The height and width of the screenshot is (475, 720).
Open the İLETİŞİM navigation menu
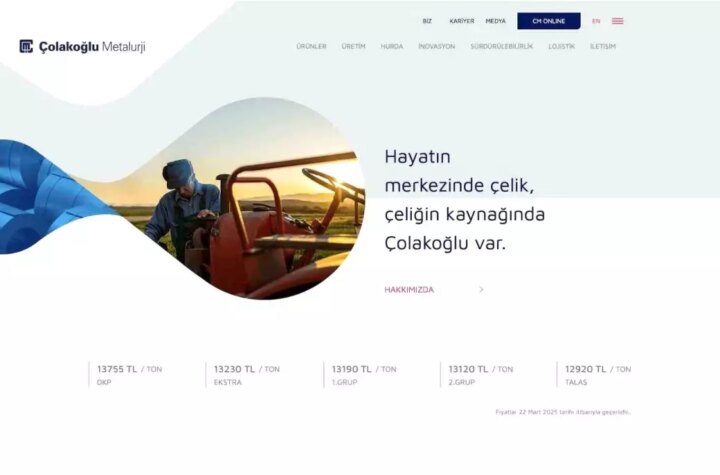603,46
